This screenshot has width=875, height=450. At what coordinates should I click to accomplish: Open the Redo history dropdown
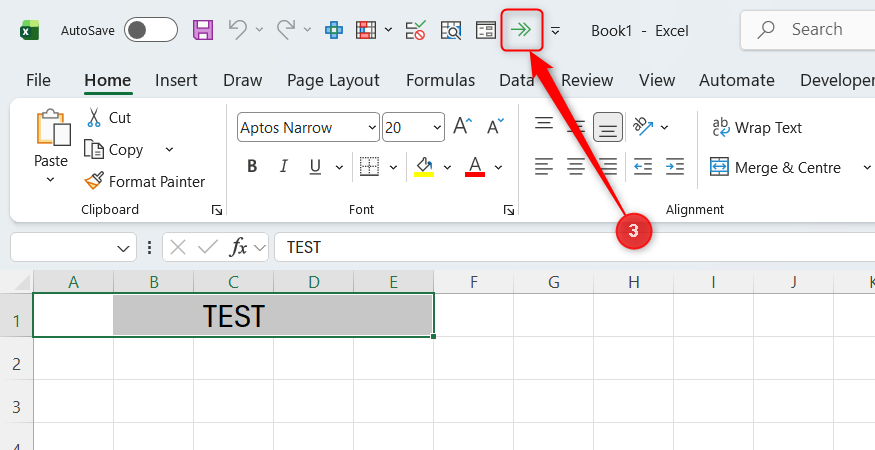click(307, 30)
